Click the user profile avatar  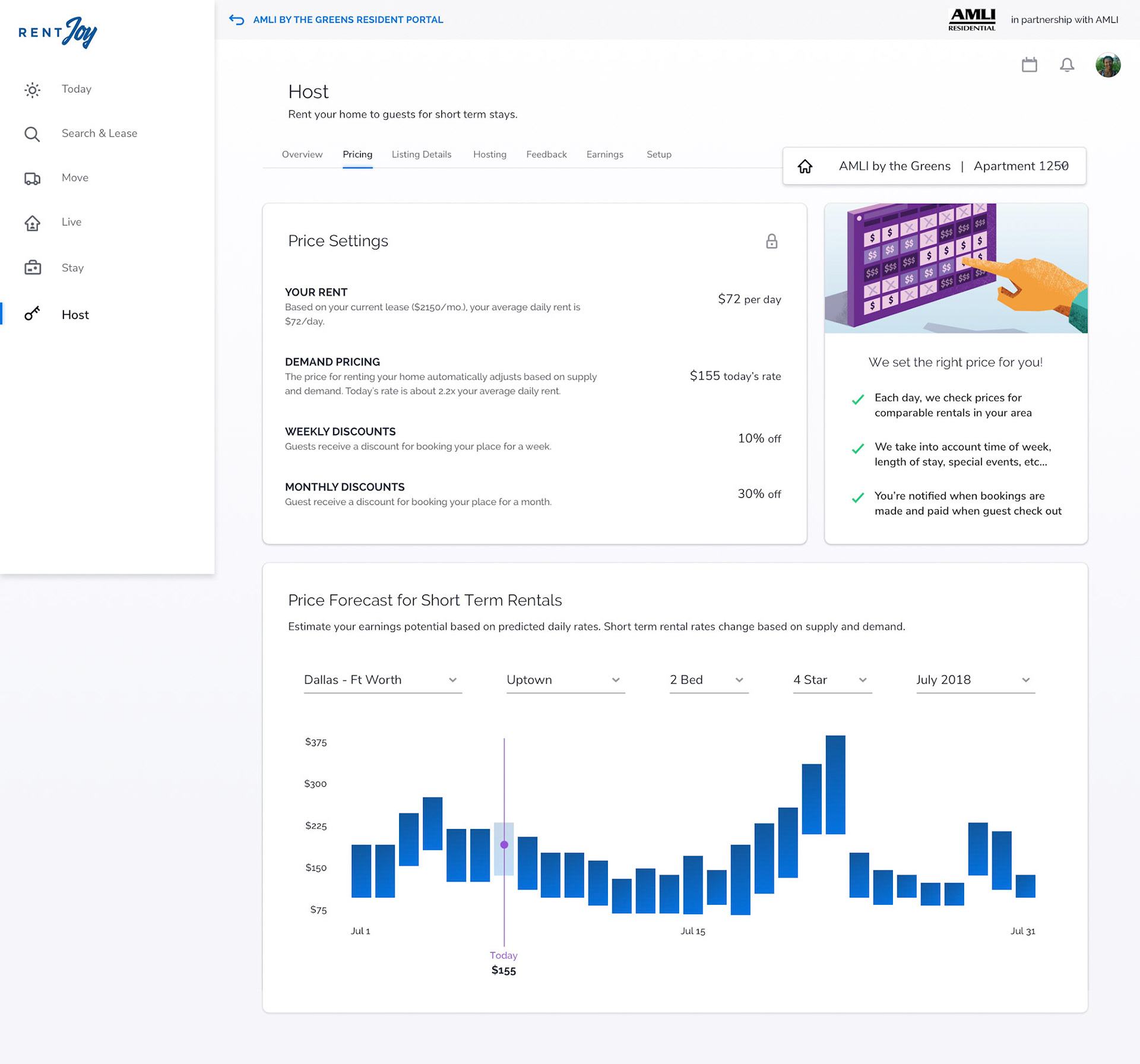1107,65
